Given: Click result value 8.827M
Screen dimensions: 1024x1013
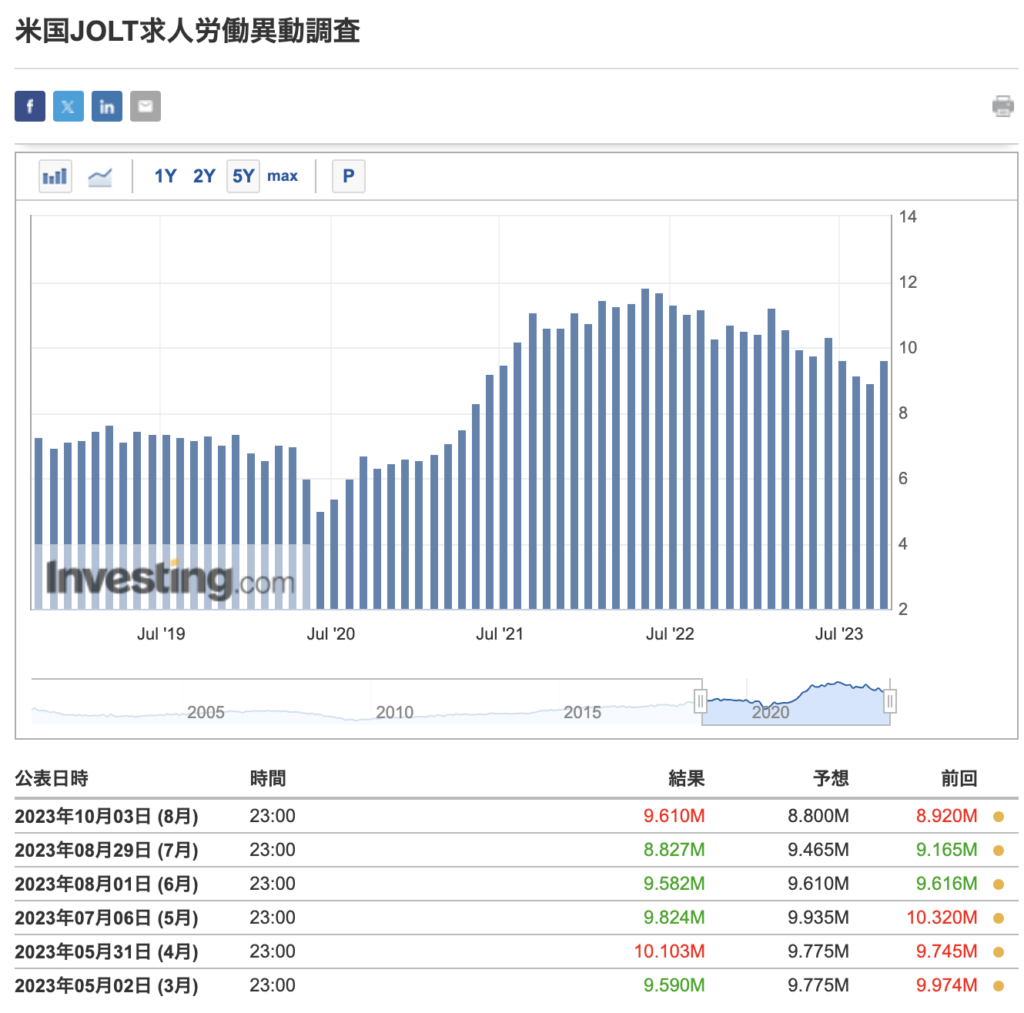Looking at the screenshot, I should 674,850.
